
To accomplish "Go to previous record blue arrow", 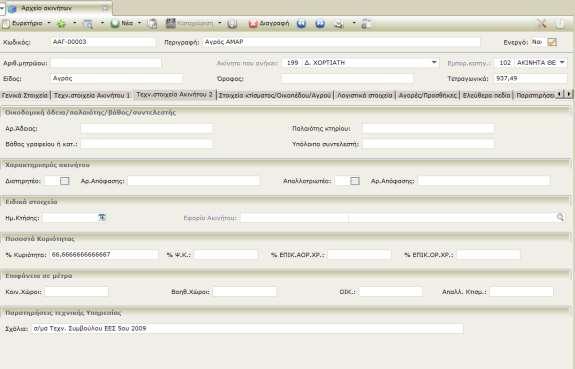I will [301, 24].
